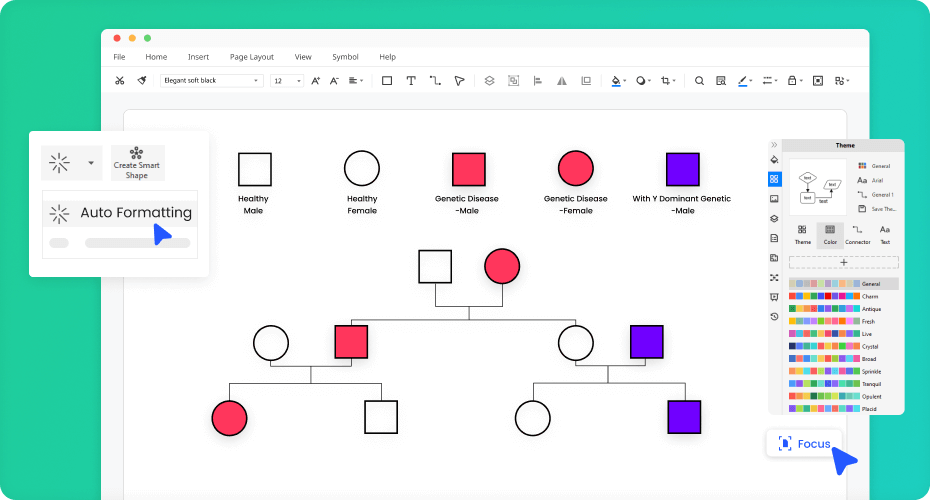
Task: Switch to the Text tab in Theme panel
Action: [x=885, y=235]
